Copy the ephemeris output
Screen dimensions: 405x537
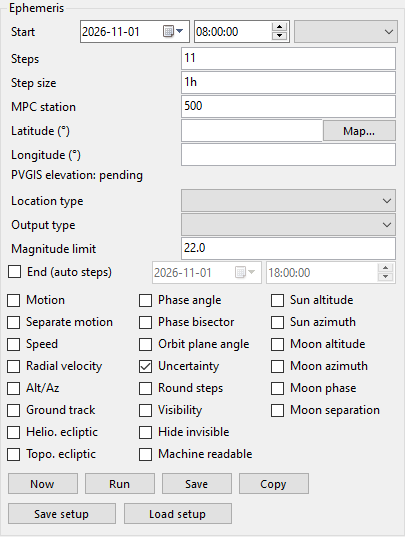coord(274,484)
